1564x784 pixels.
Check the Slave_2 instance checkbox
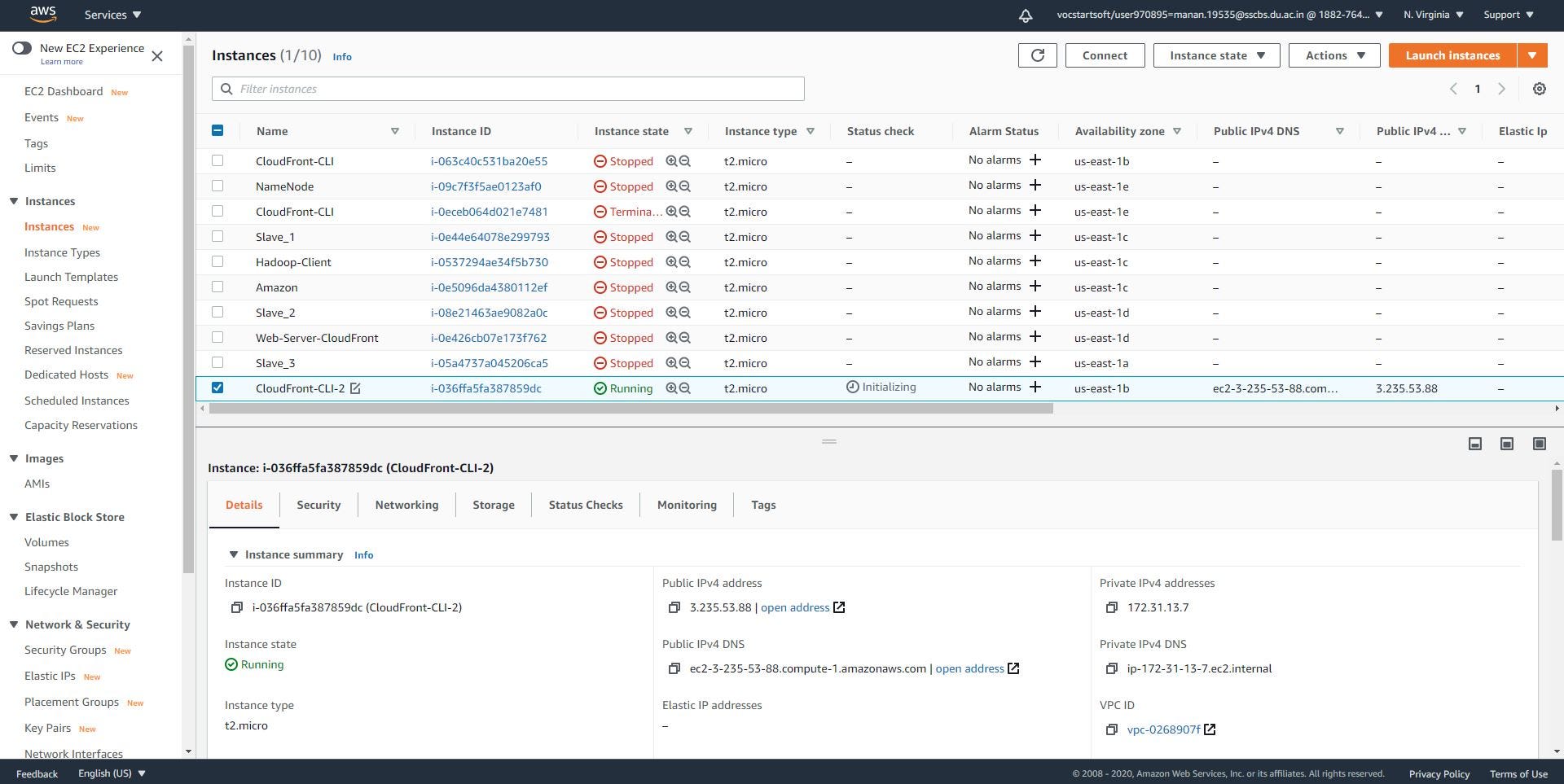(x=217, y=312)
